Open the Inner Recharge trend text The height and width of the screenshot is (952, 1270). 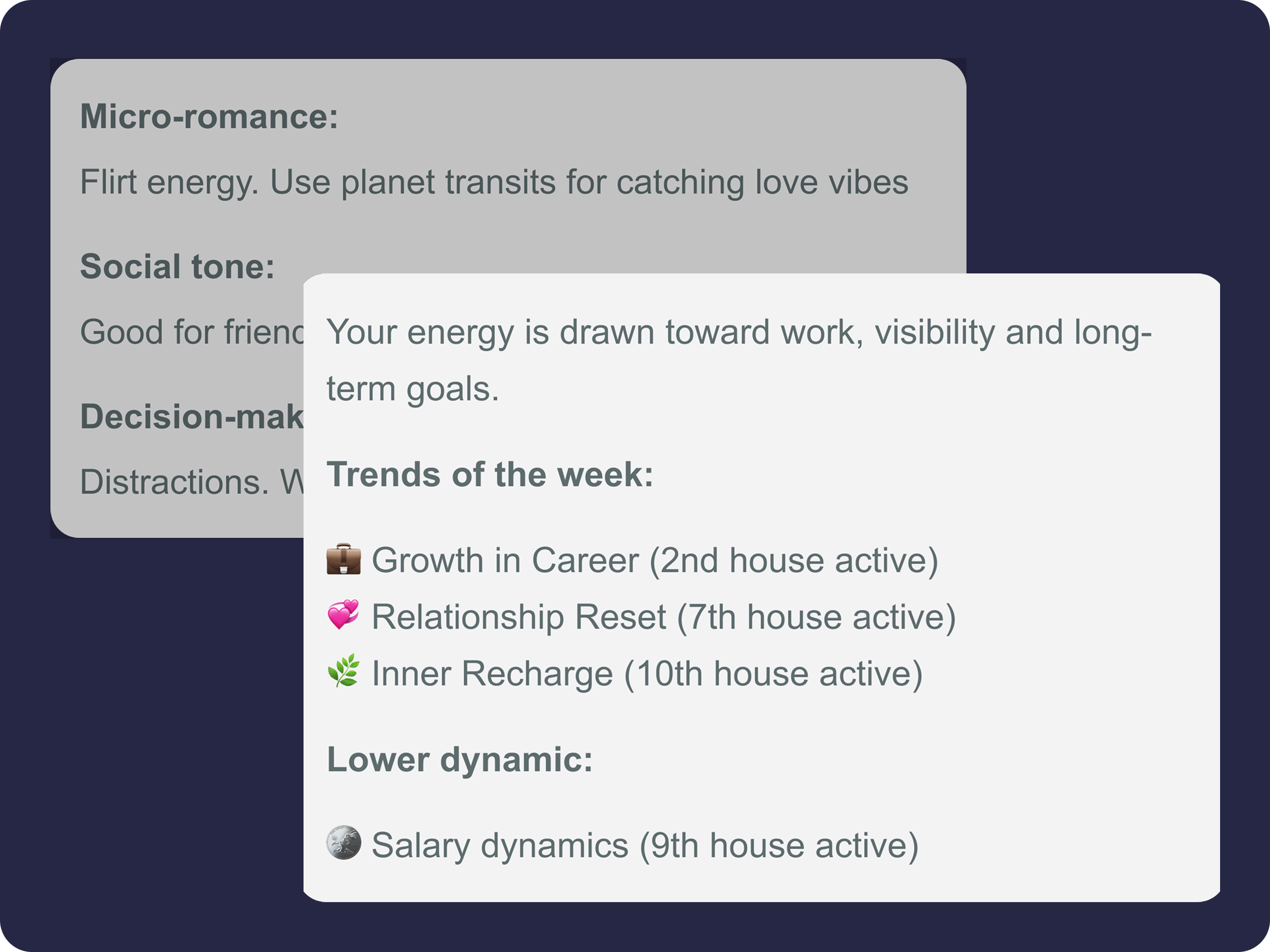coord(646,673)
